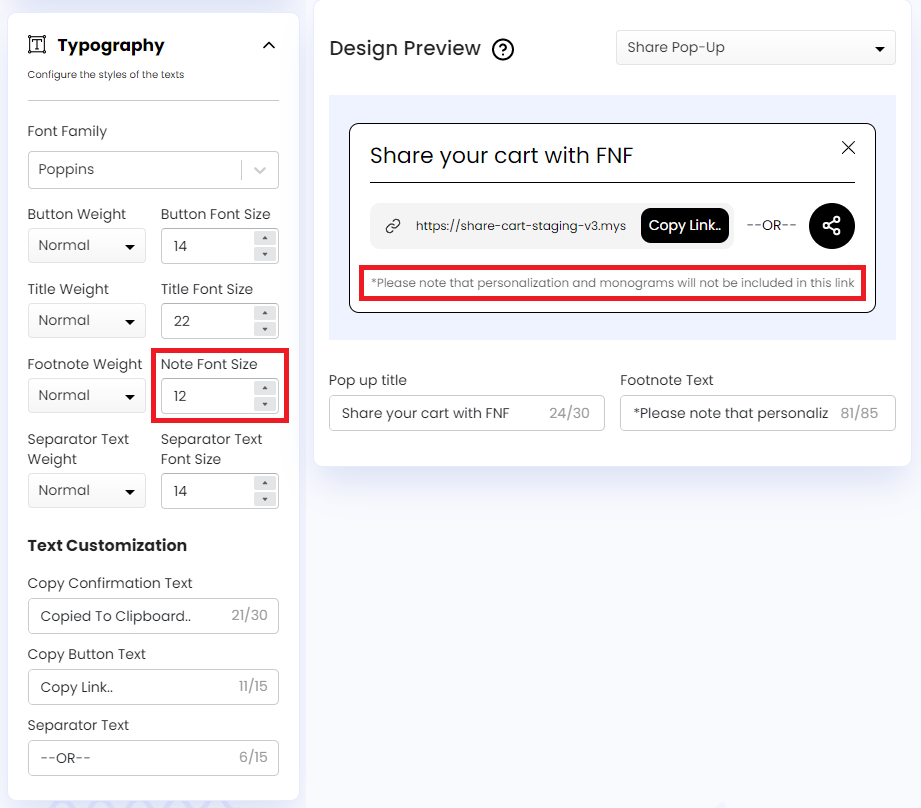This screenshot has height=808, width=921.
Task: Decrease the Title Font Size value
Action: [x=265, y=329]
